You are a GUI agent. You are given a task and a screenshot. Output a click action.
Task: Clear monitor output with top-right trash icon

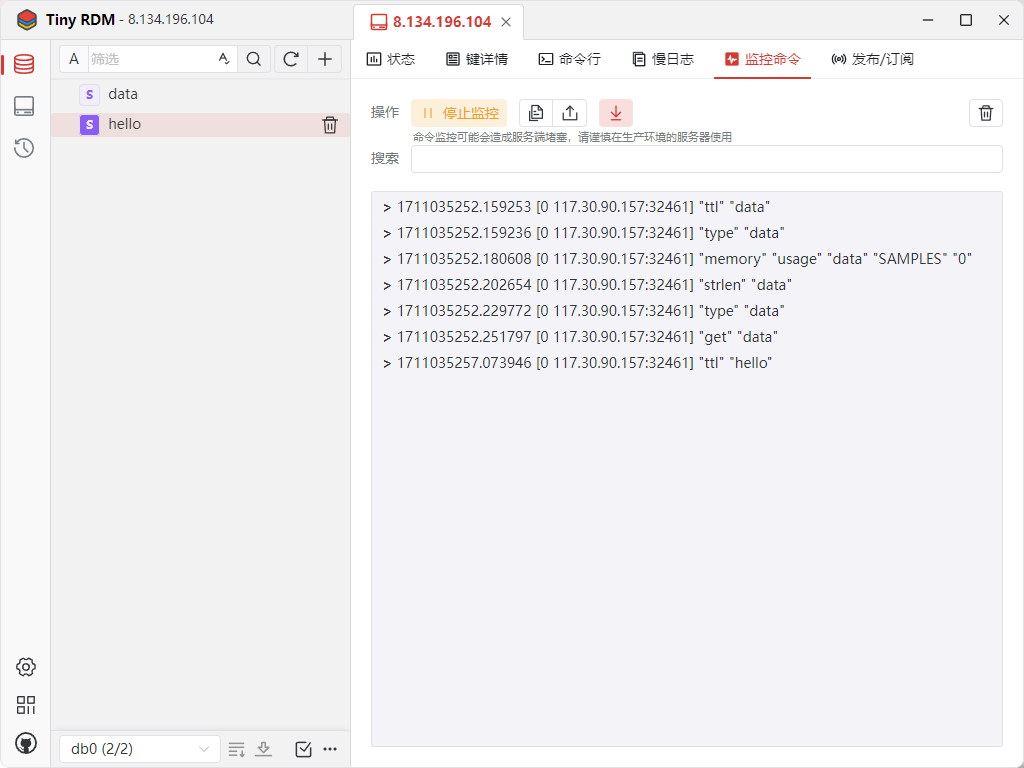coord(985,113)
